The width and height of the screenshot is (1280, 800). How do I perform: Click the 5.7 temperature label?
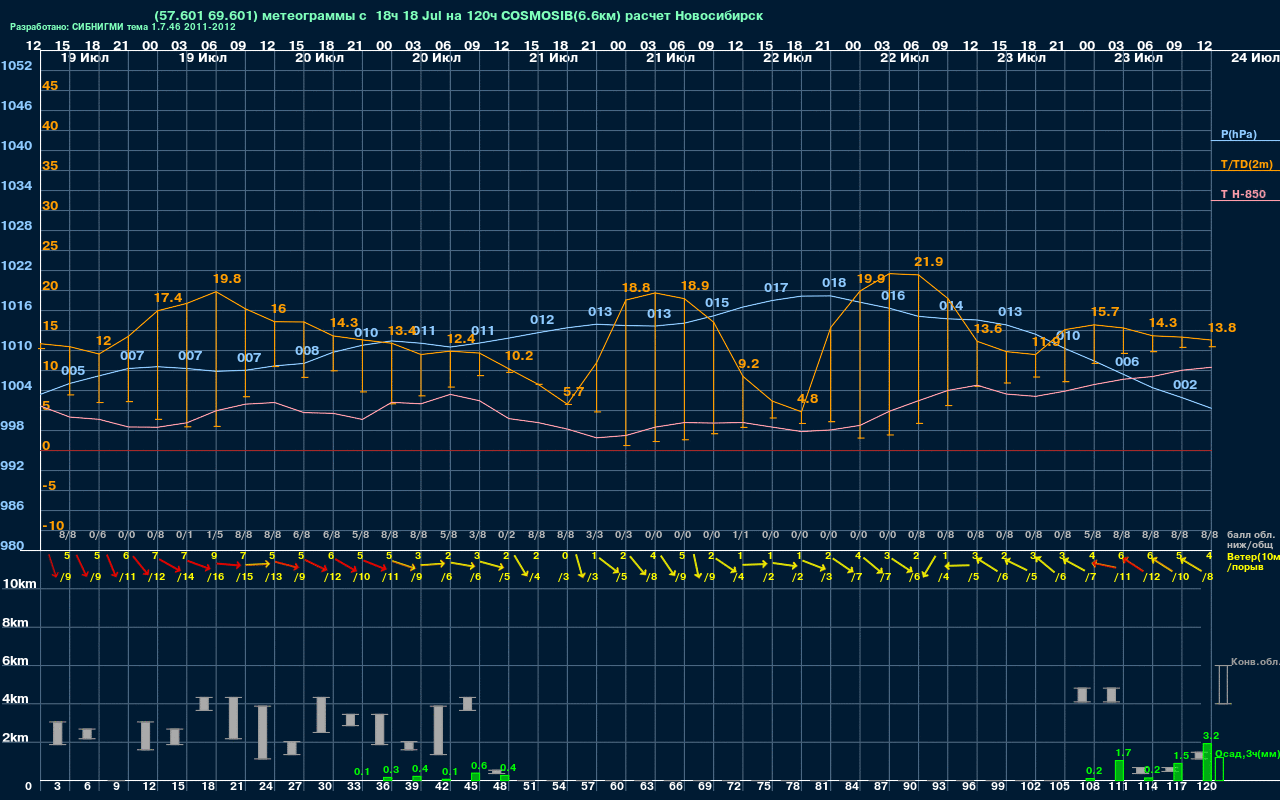pos(573,393)
